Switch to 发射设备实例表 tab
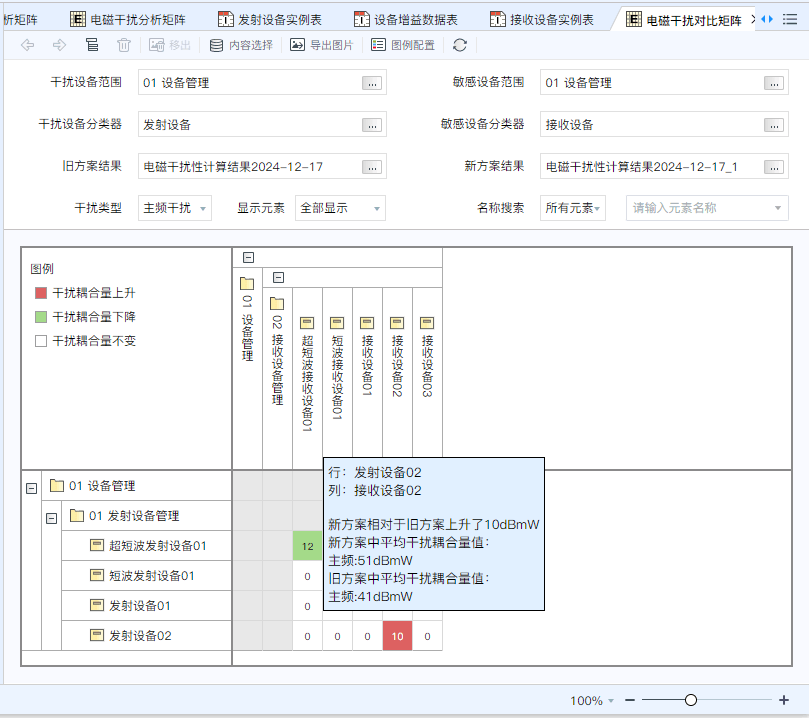809x718 pixels. tap(270, 20)
